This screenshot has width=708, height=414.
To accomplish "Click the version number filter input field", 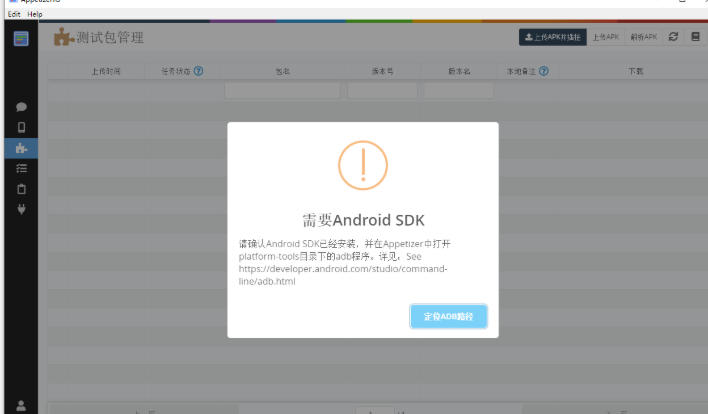I will click(x=382, y=91).
